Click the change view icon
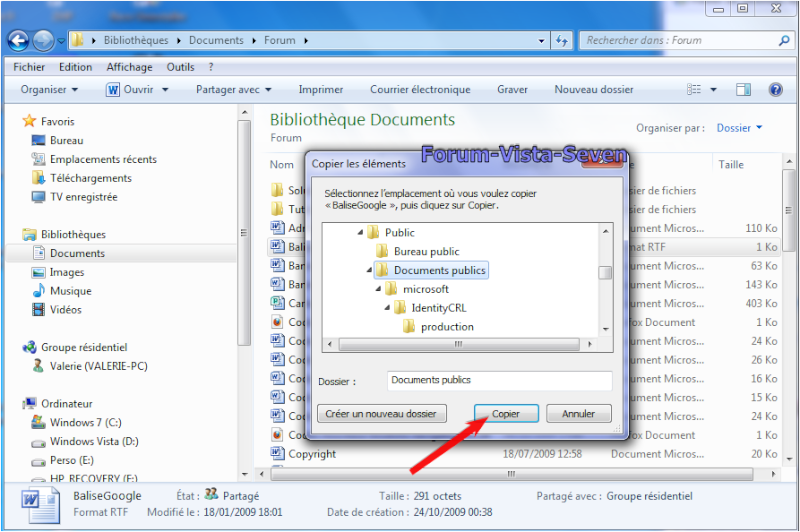Viewport: 800px width, 532px height. (x=694, y=90)
